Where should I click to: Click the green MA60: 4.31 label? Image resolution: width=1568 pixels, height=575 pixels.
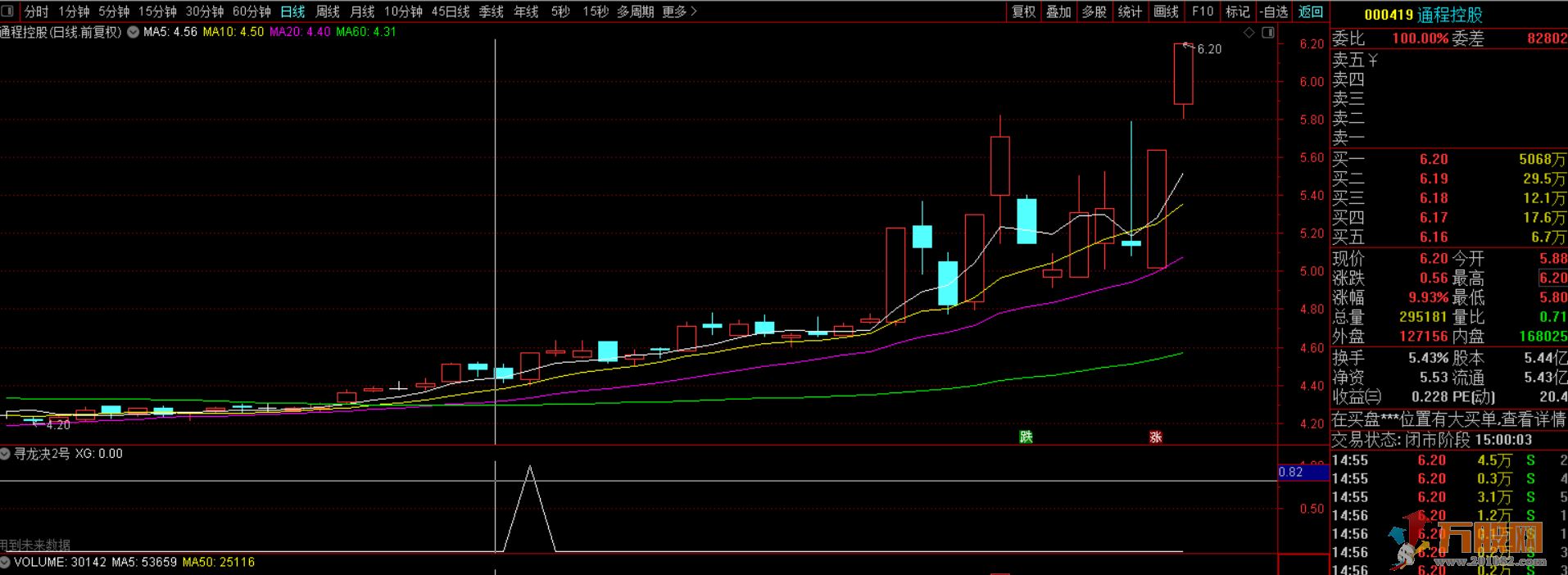point(366,32)
